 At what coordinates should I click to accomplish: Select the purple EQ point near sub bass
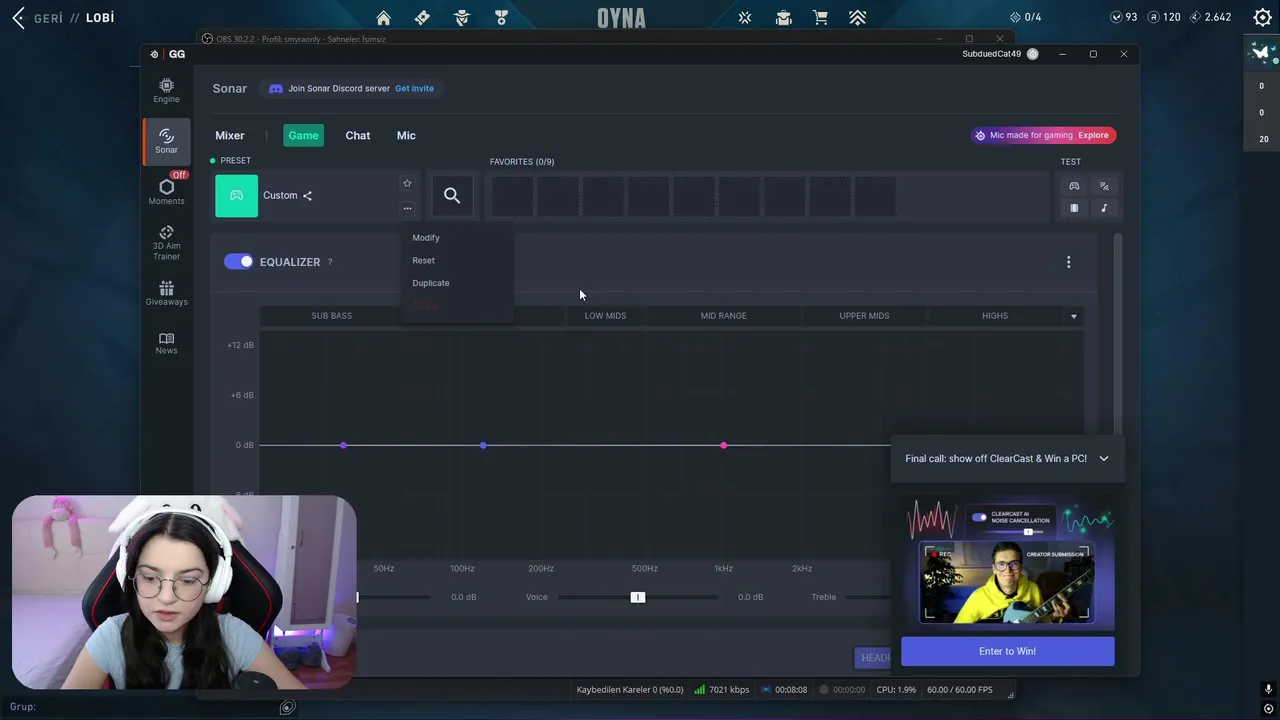(x=343, y=445)
